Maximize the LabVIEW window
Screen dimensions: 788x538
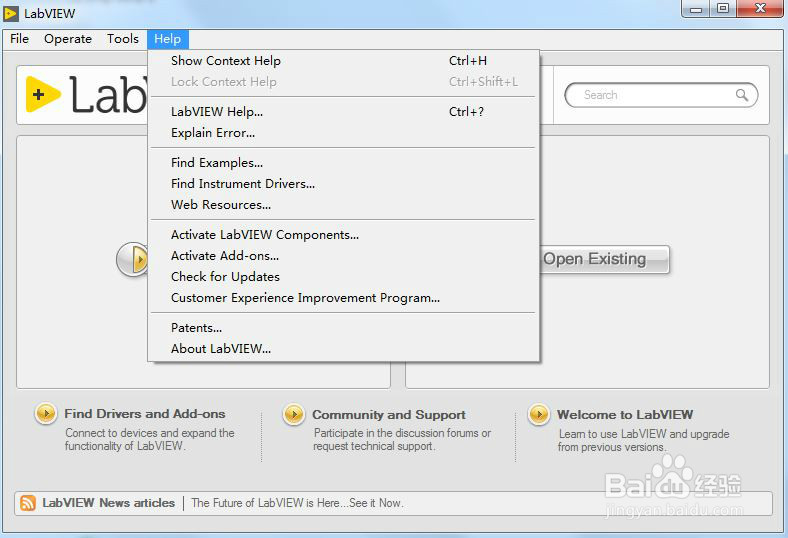723,9
